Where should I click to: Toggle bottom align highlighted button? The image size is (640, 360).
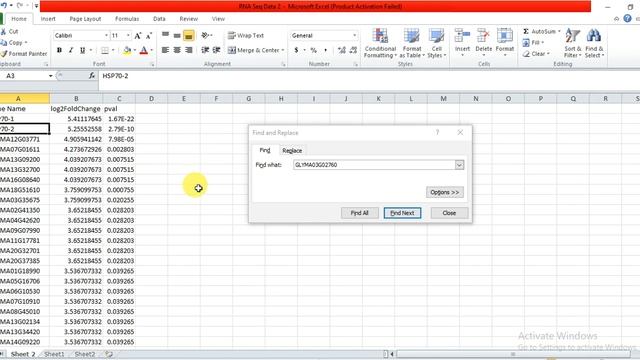pyautogui.click(x=189, y=36)
